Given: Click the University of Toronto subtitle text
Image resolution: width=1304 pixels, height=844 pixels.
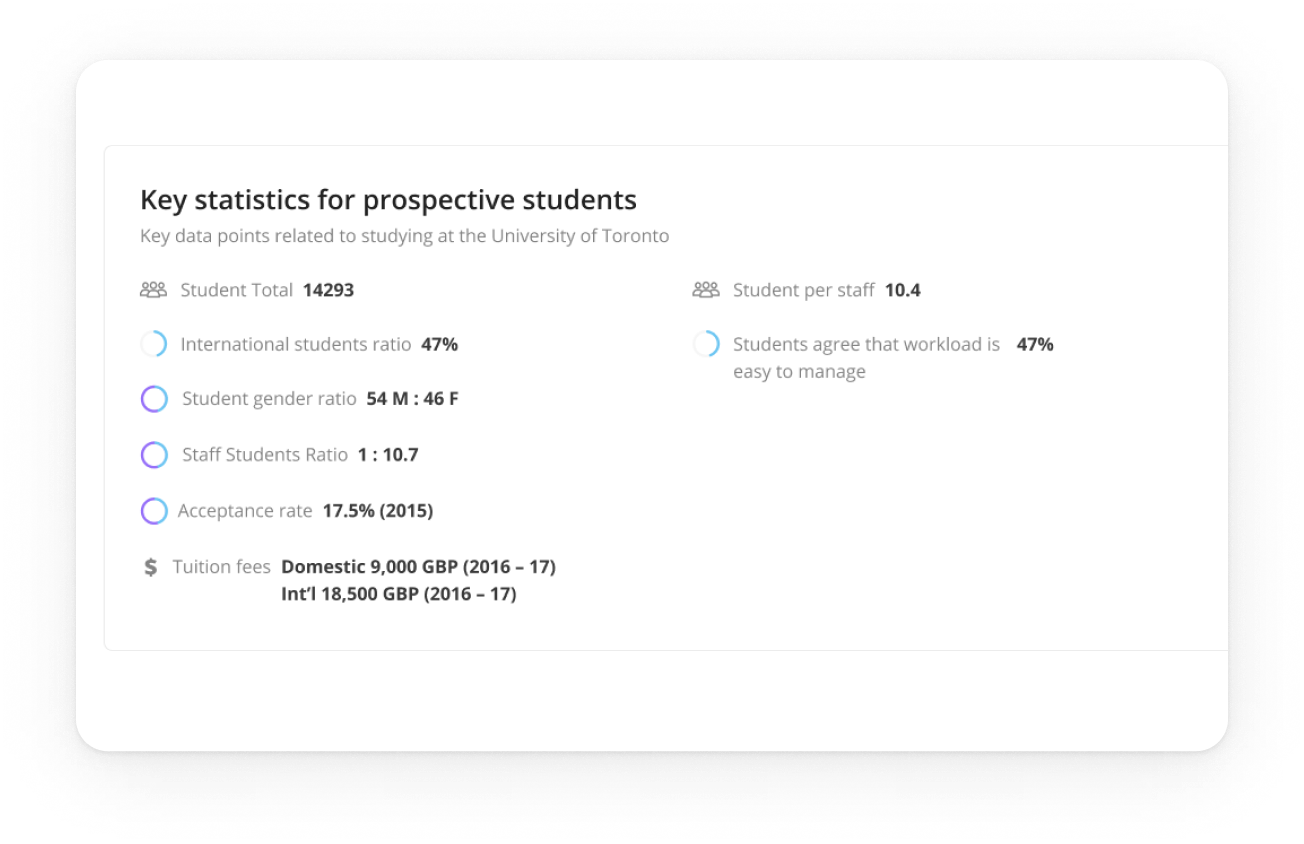Looking at the screenshot, I should pyautogui.click(x=404, y=236).
